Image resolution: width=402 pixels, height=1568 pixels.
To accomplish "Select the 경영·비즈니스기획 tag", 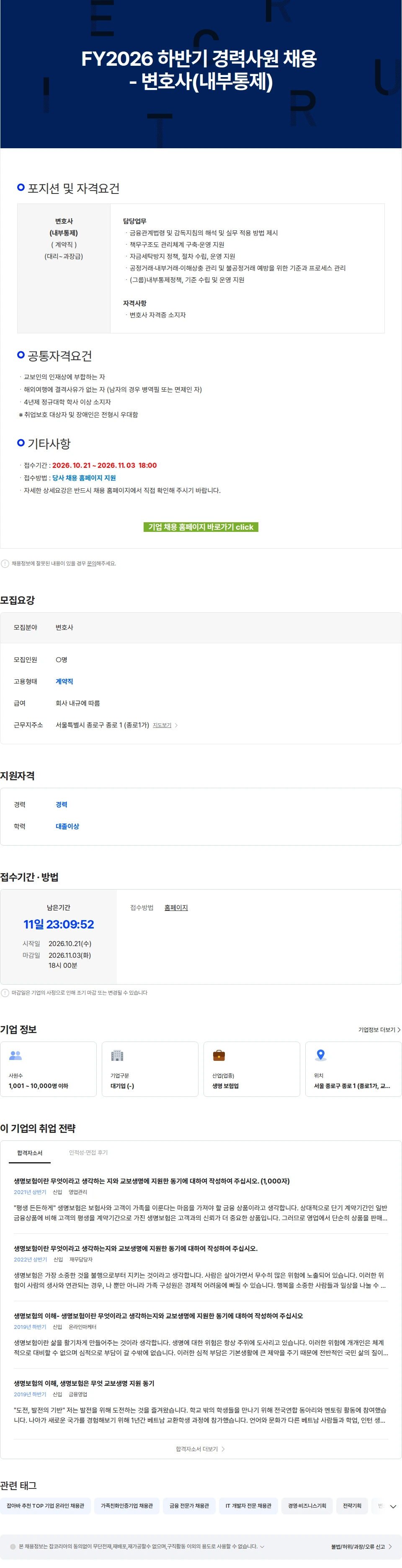I will point(307,1505).
